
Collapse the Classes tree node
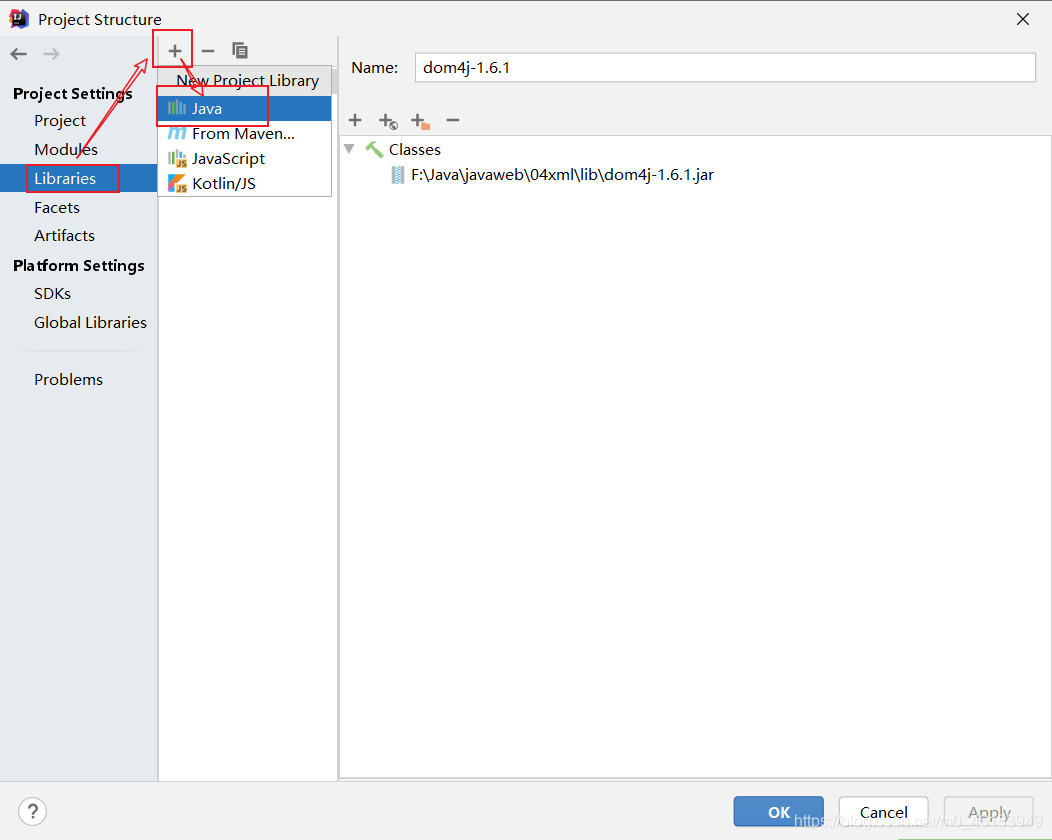point(349,149)
